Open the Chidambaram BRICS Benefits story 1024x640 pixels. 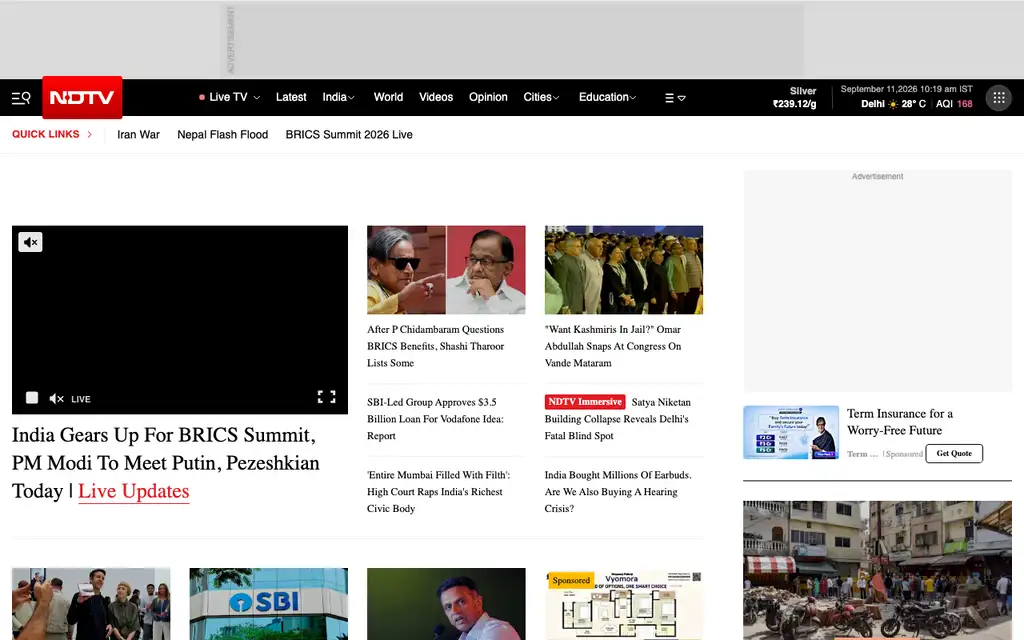point(436,346)
